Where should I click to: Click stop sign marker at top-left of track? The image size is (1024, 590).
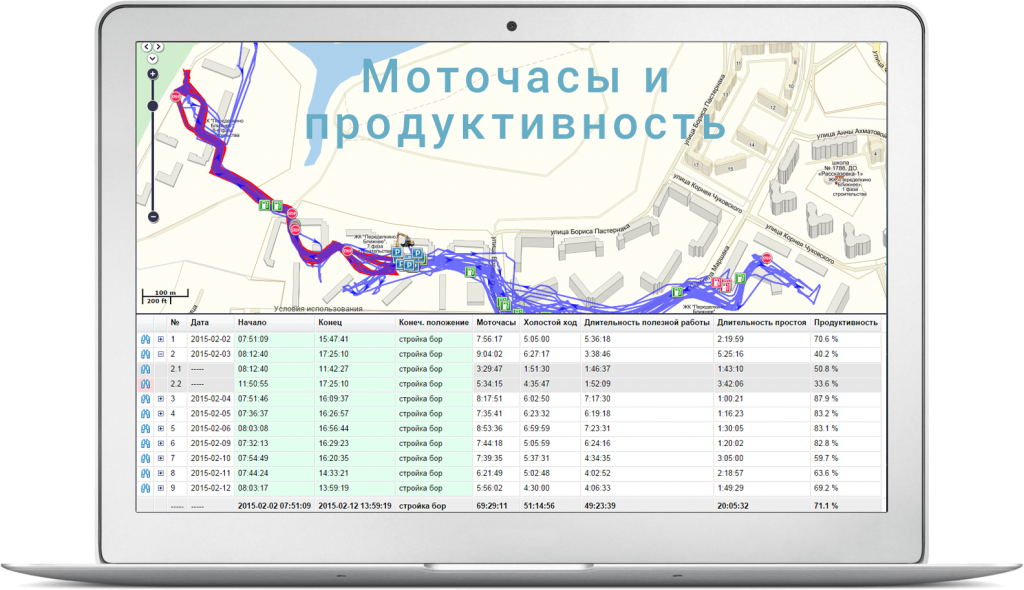point(176,96)
